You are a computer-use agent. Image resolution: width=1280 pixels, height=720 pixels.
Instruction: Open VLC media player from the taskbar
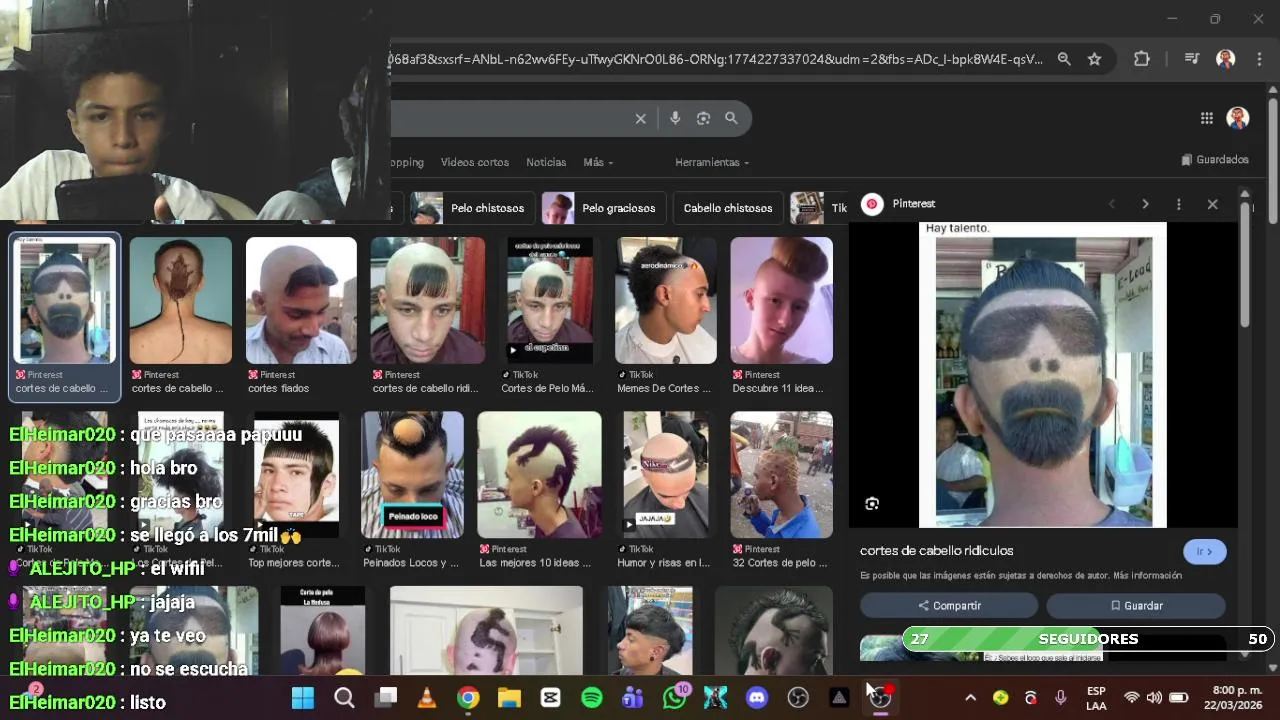(426, 697)
